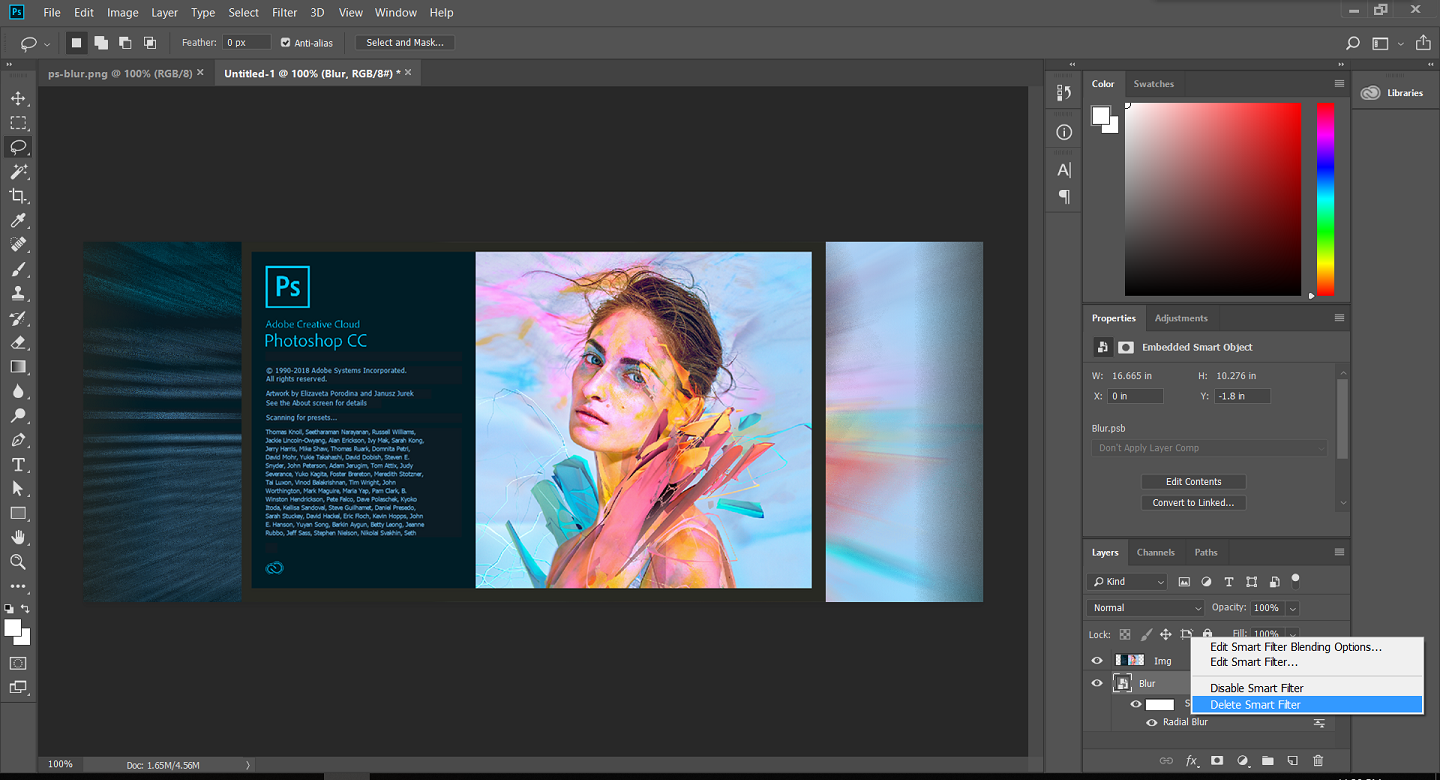Toggle the Anti-alias checkbox
Viewport: 1440px width, 780px height.
click(286, 43)
